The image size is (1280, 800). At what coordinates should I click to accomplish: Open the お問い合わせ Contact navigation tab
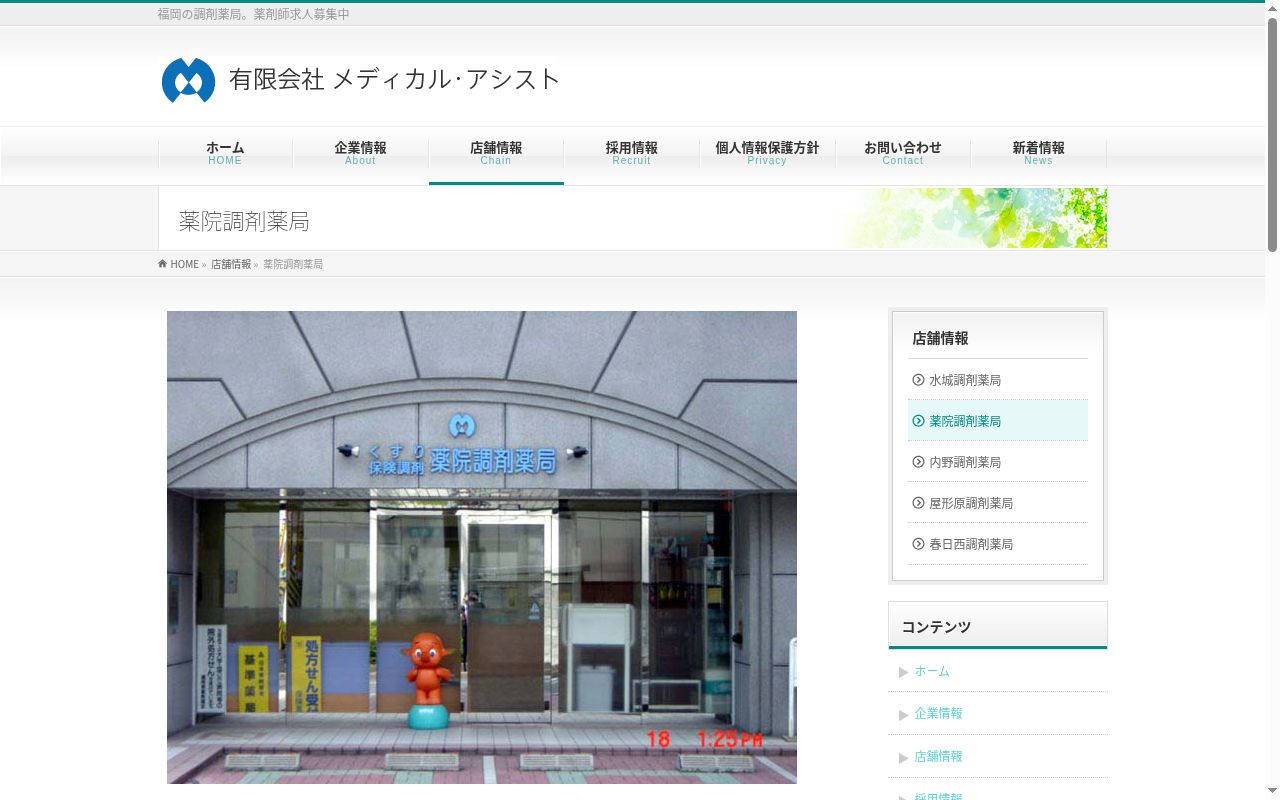pyautogui.click(x=903, y=154)
